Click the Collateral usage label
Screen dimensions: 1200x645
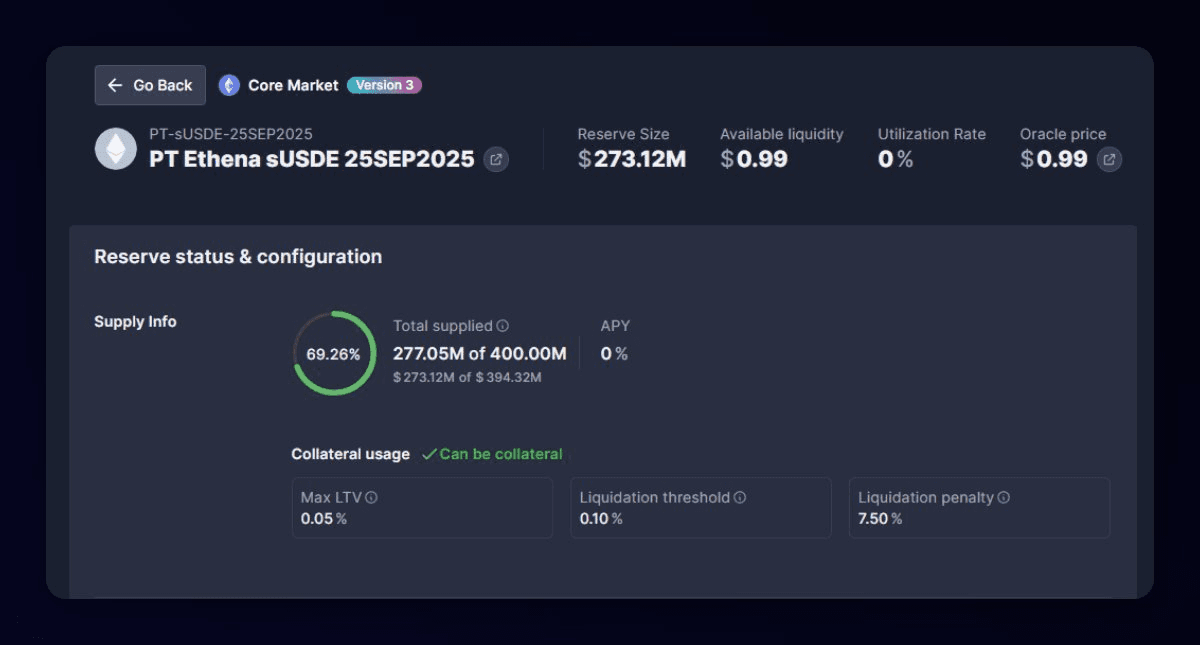point(350,454)
